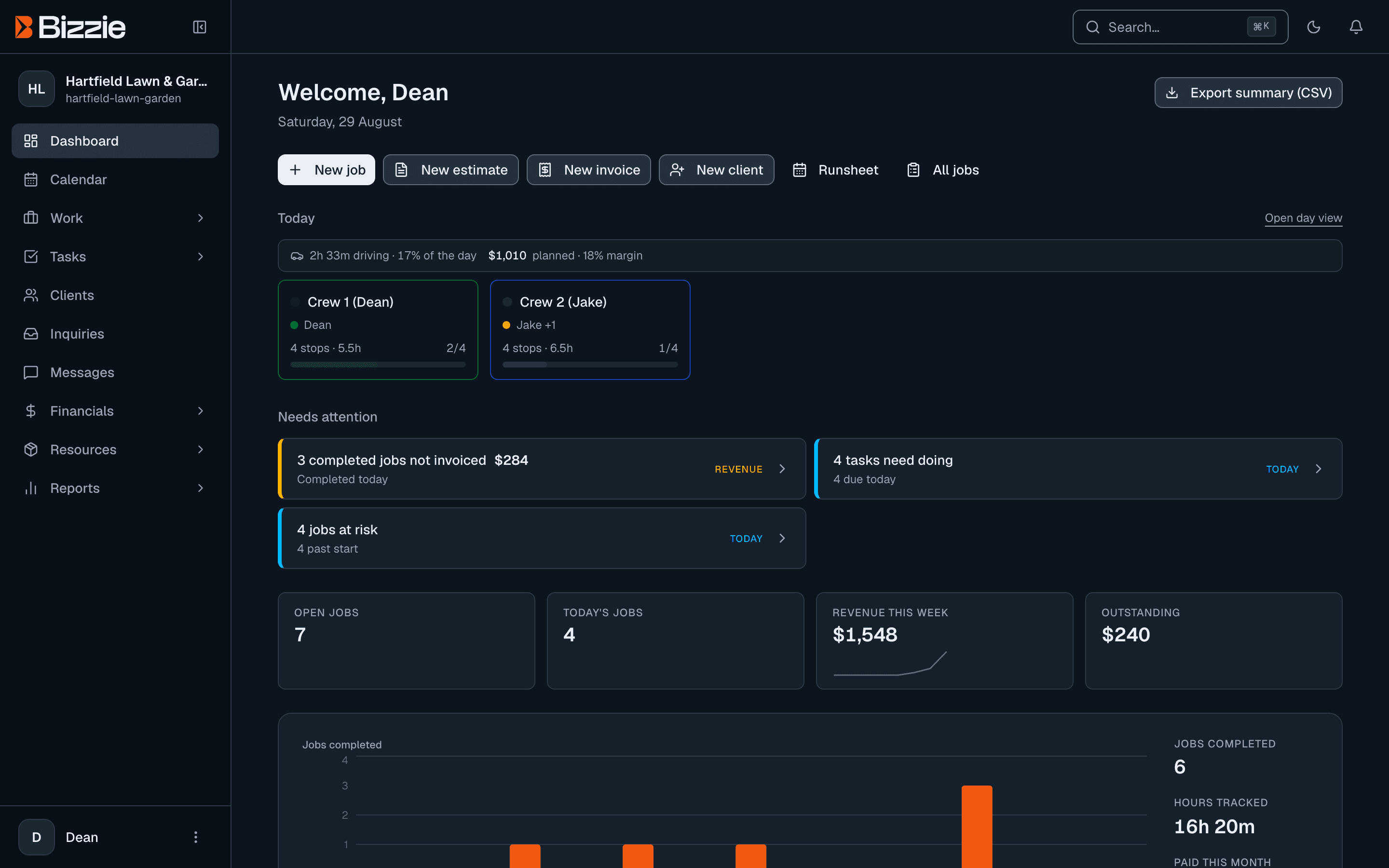Viewport: 1389px width, 868px height.
Task: Follow the Open day view link
Action: [x=1304, y=218]
